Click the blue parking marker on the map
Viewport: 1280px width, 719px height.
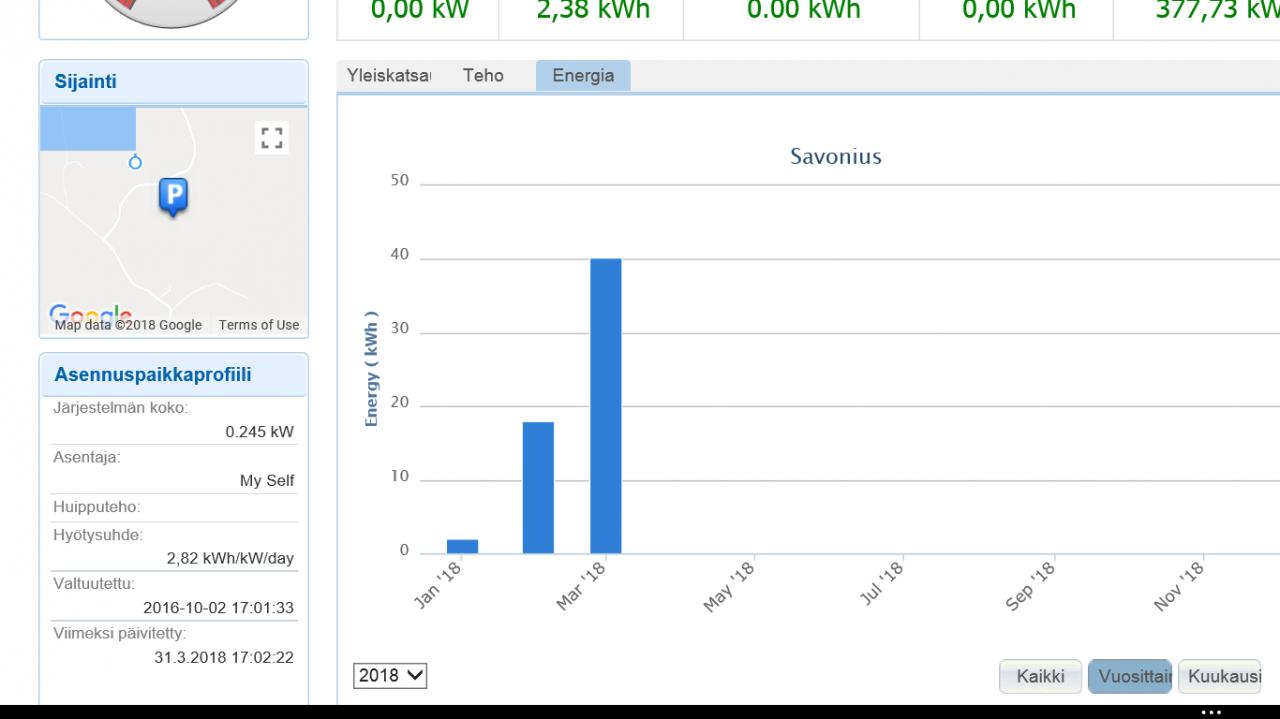[x=174, y=197]
